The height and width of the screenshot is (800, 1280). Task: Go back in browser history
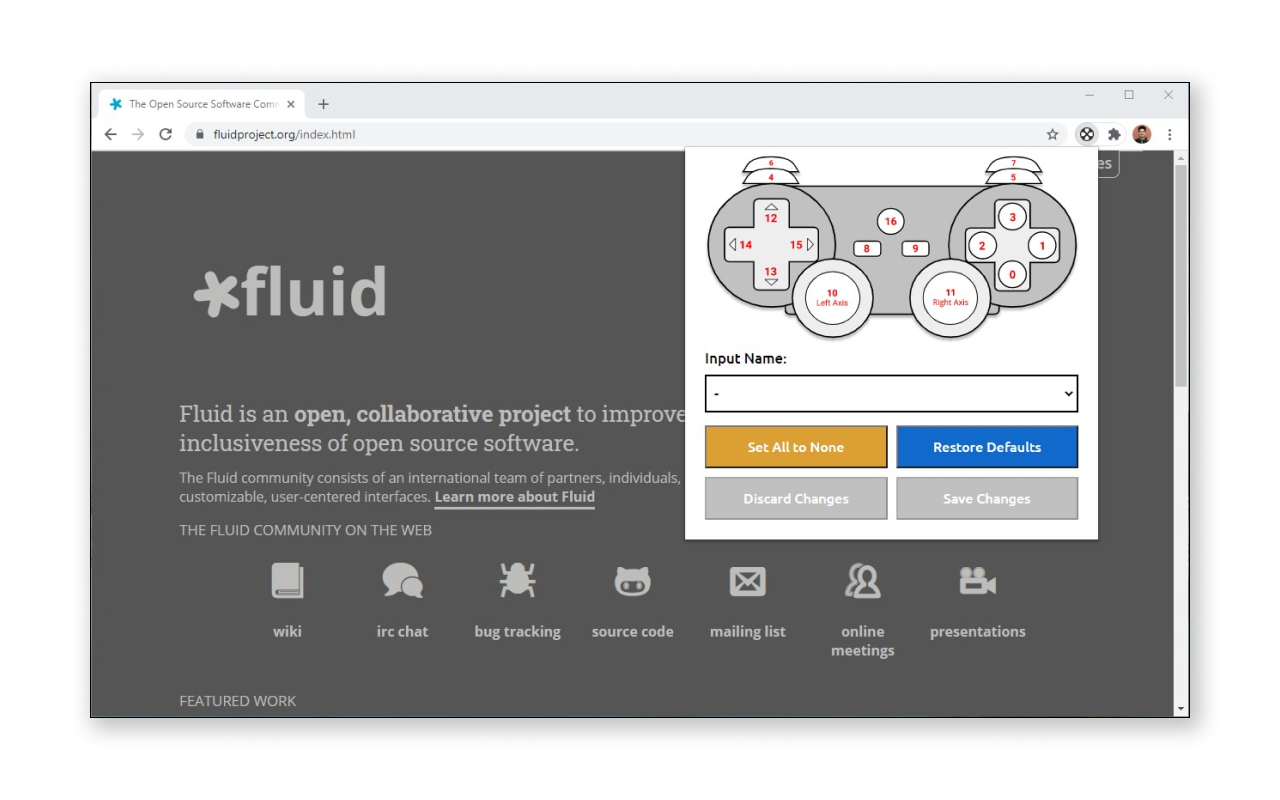pos(110,134)
